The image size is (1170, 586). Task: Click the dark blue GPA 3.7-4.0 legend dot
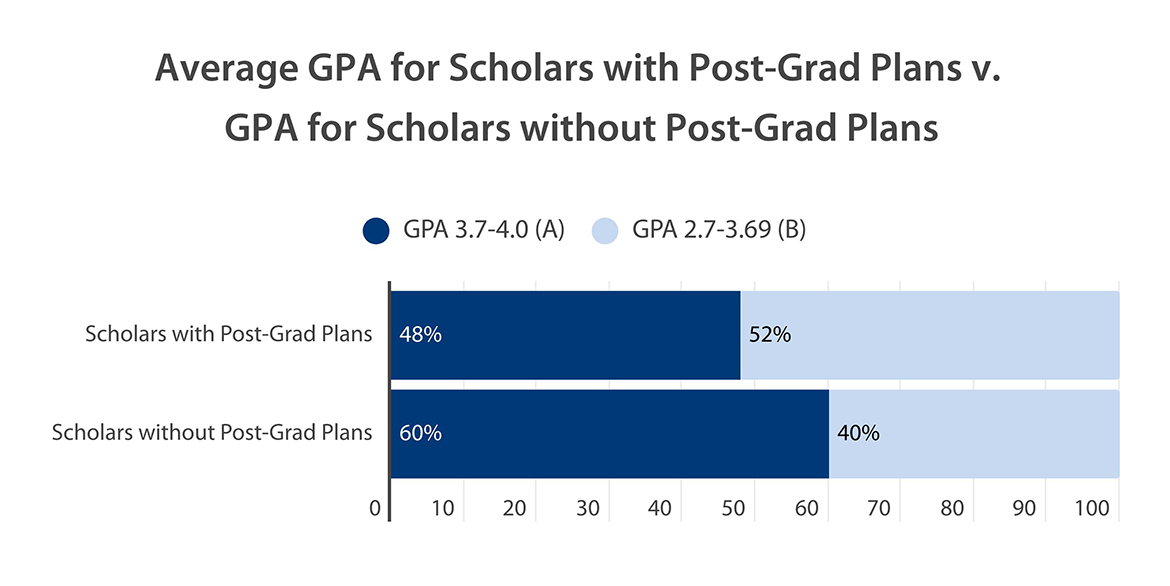pos(375,231)
